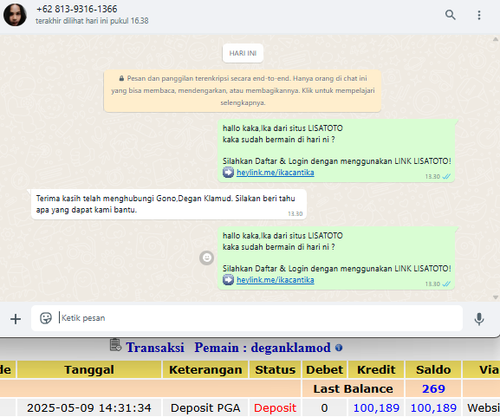Click the red Deposit status cell

275,408
